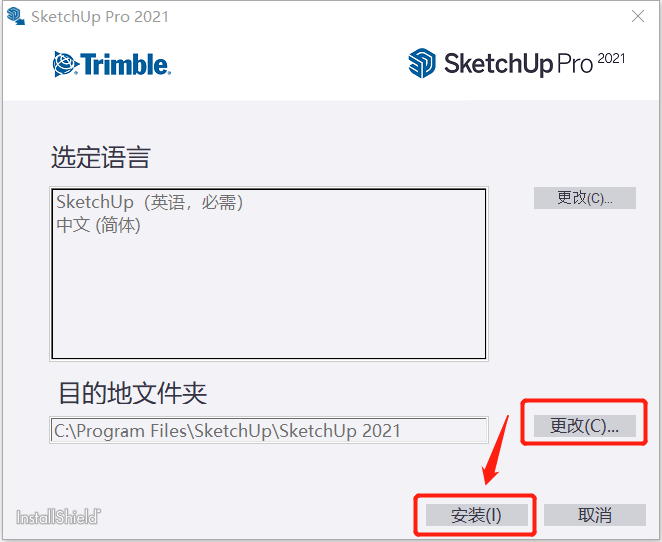
Task: Click the SketchUp installer icon in title bar
Action: pos(16,16)
